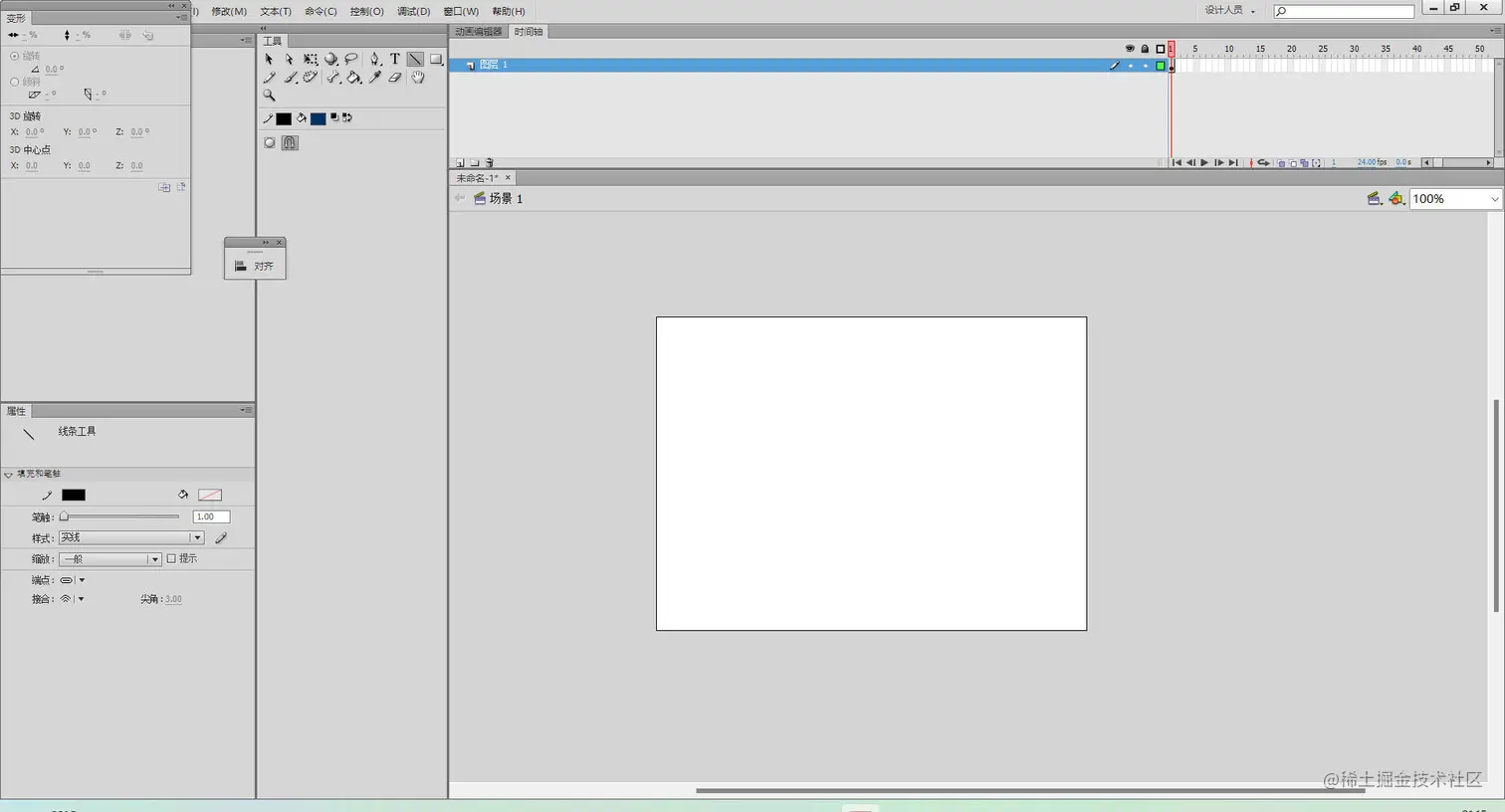Viewport: 1505px width, 812px height.
Task: Select the Eyedropper tool
Action: (375, 78)
